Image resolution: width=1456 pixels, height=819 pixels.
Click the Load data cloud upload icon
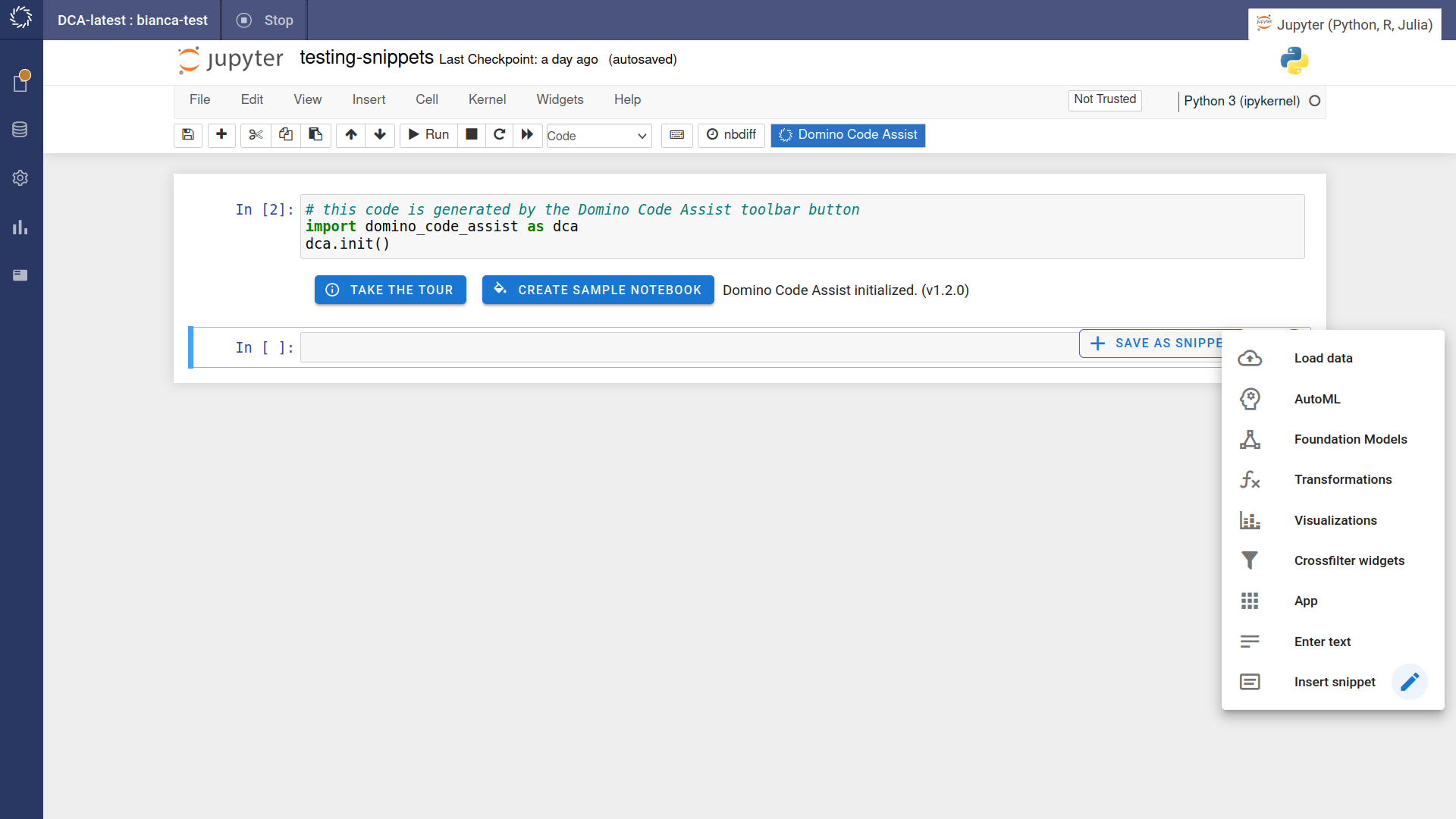pyautogui.click(x=1250, y=358)
